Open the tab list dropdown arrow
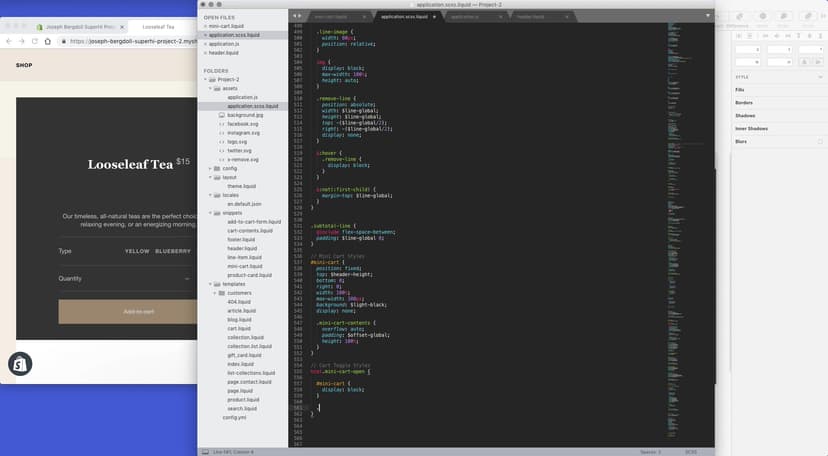 point(707,17)
